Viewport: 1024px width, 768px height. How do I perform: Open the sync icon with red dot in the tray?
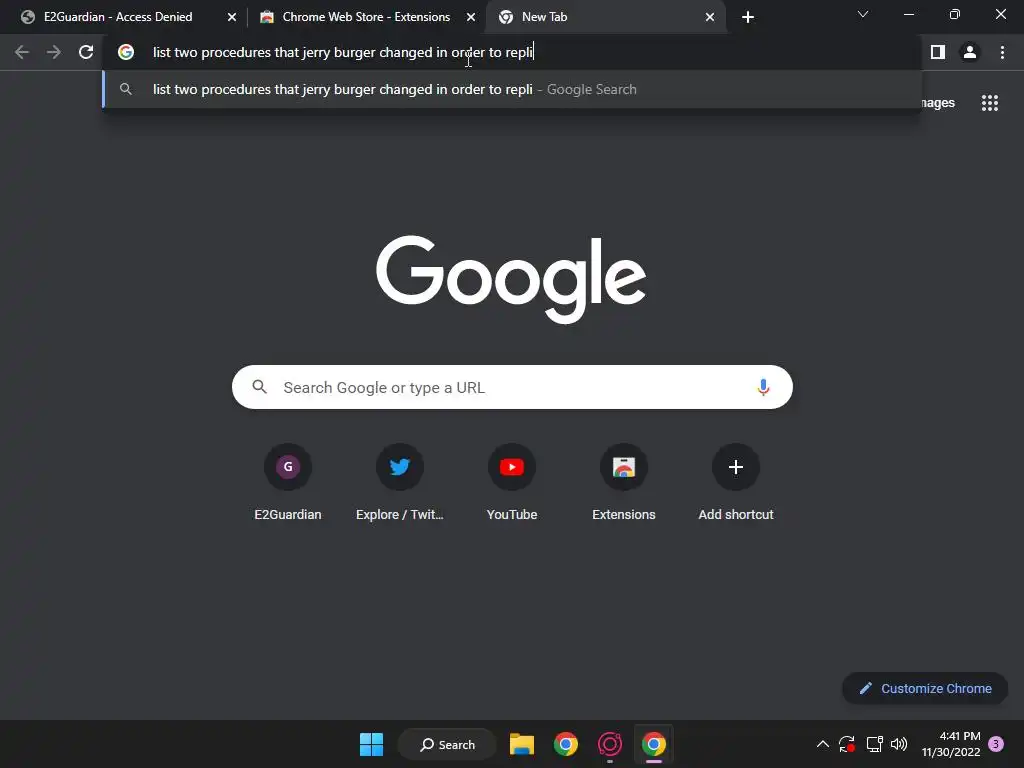tap(847, 744)
